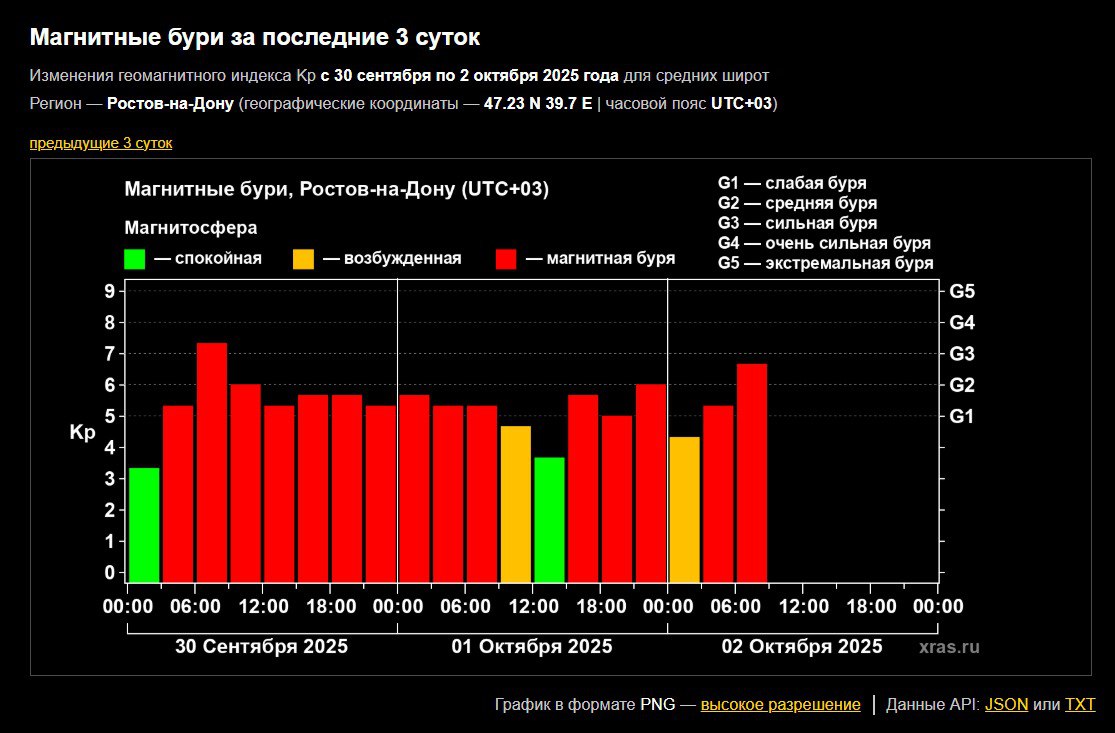Click the orange bar on 01 October

pos(515,503)
